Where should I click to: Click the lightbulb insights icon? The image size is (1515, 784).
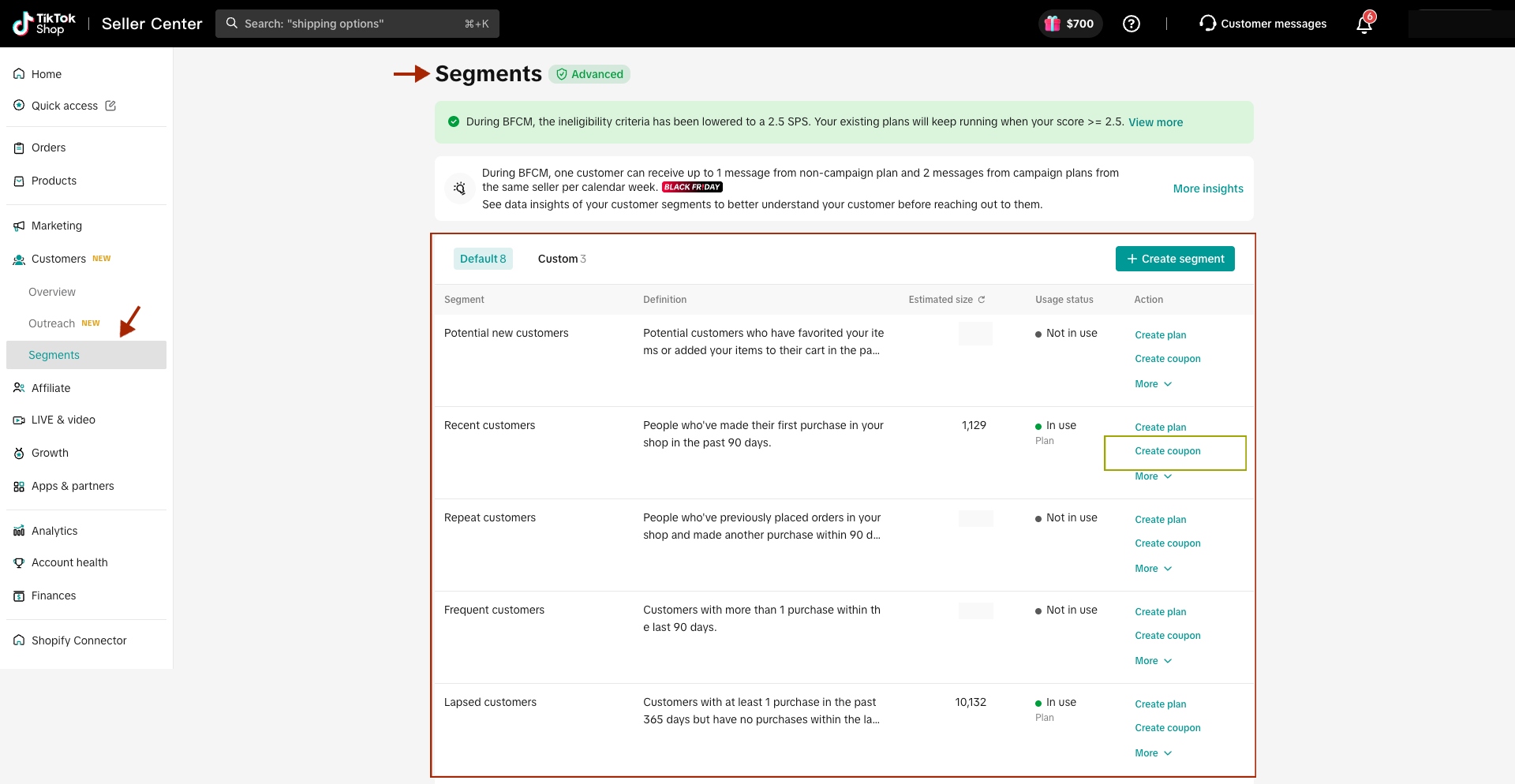pos(459,189)
